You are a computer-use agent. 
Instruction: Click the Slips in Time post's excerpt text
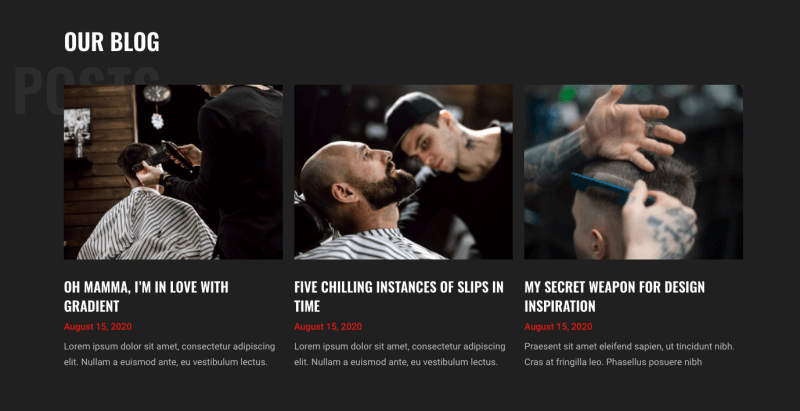click(x=399, y=354)
